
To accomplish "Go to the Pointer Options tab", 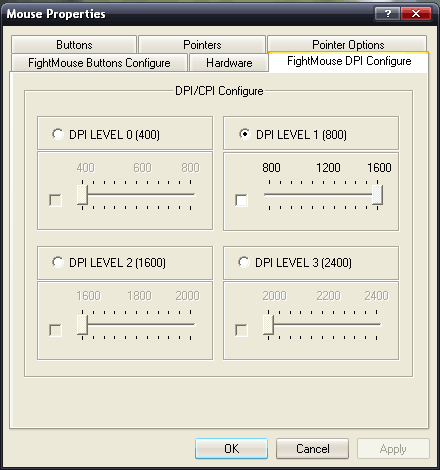I will click(x=347, y=44).
